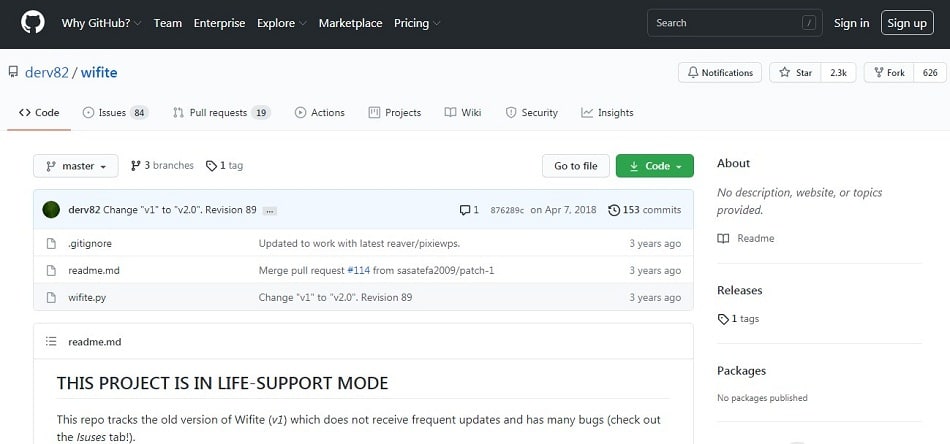This screenshot has width=950, height=444.
Task: Click the history clock icon by 153 commits
Action: 614,210
